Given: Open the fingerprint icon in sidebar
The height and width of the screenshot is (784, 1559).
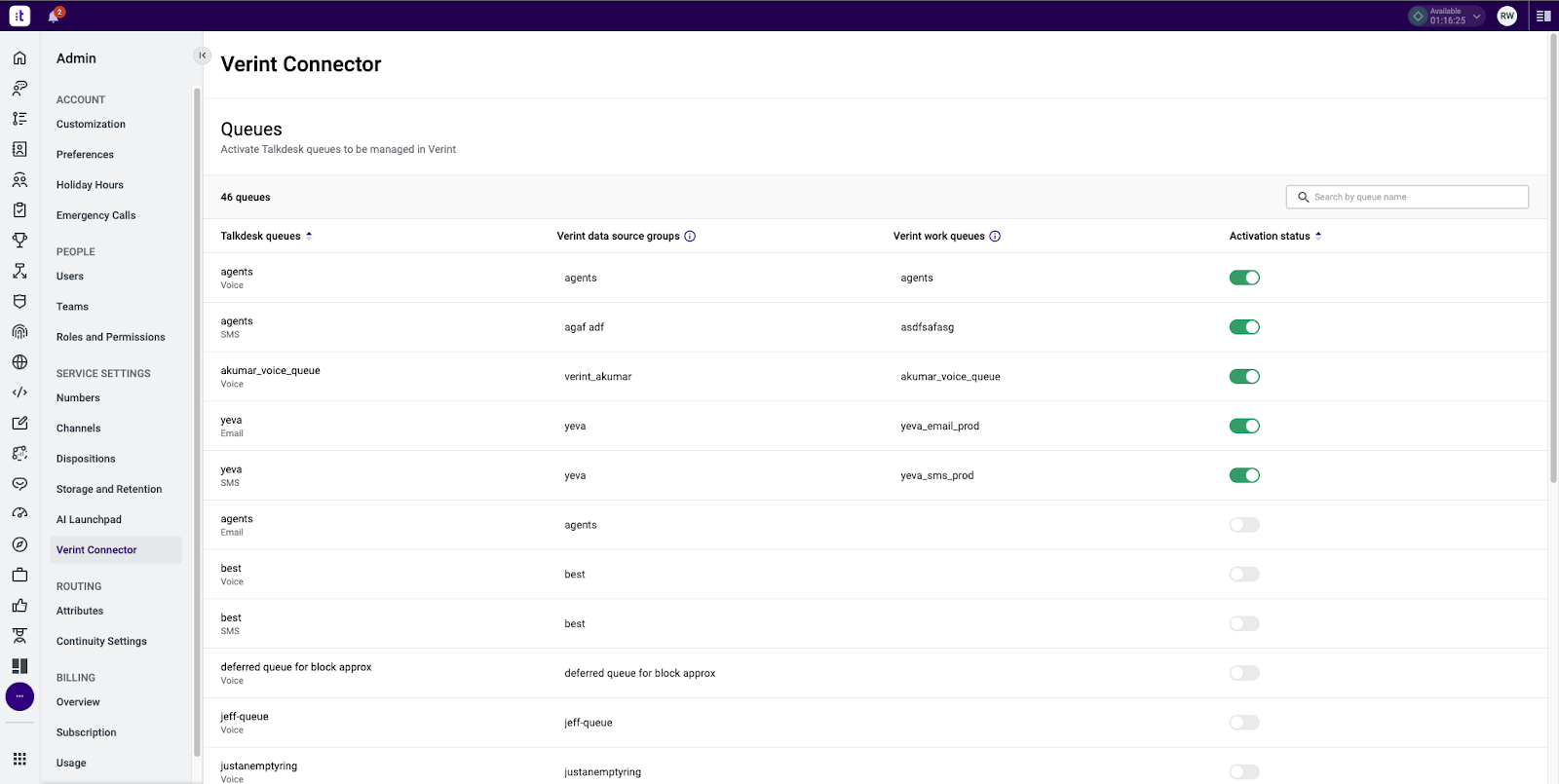Looking at the screenshot, I should pyautogui.click(x=19, y=332).
